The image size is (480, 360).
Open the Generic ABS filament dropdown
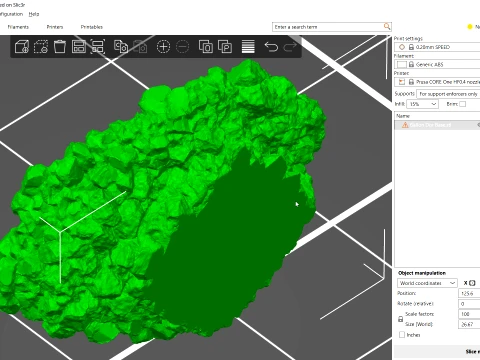[x=437, y=64]
